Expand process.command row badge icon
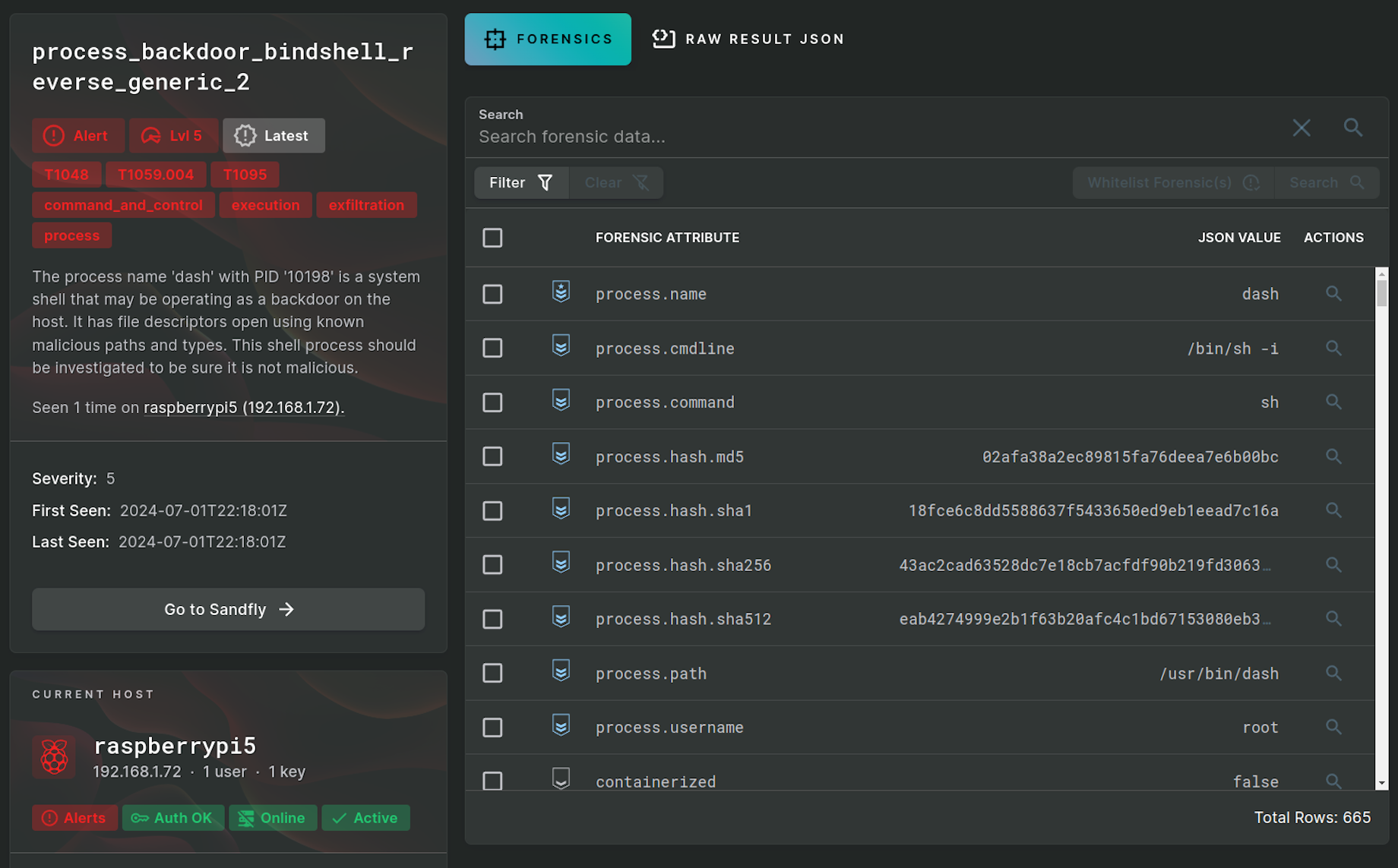1398x868 pixels. [561, 400]
